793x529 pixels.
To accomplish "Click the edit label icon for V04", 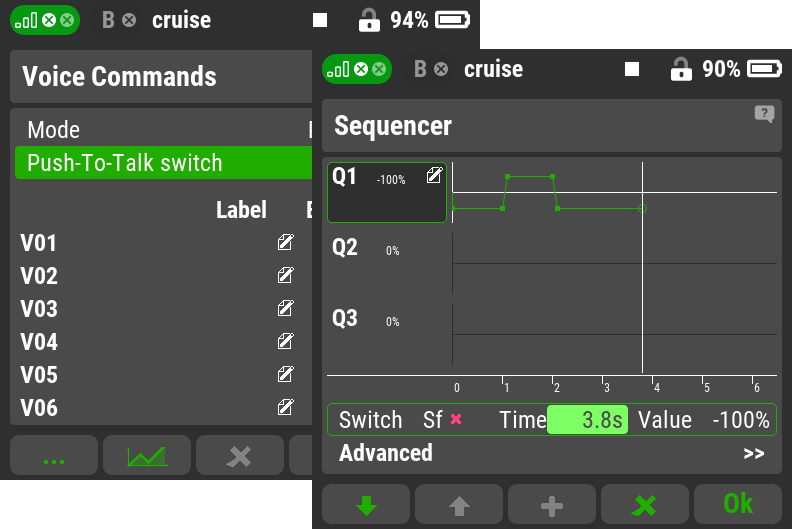I will pos(285,342).
